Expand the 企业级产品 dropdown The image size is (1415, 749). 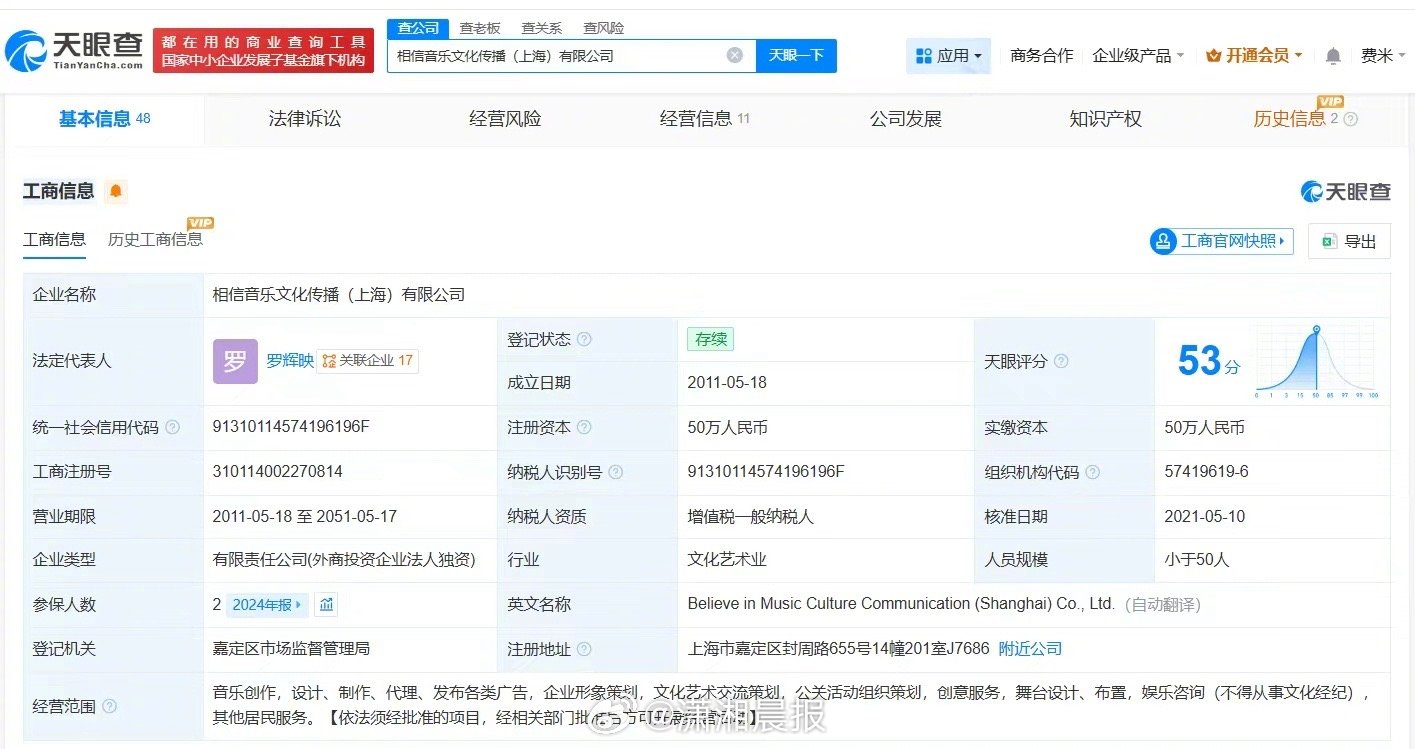(1137, 56)
